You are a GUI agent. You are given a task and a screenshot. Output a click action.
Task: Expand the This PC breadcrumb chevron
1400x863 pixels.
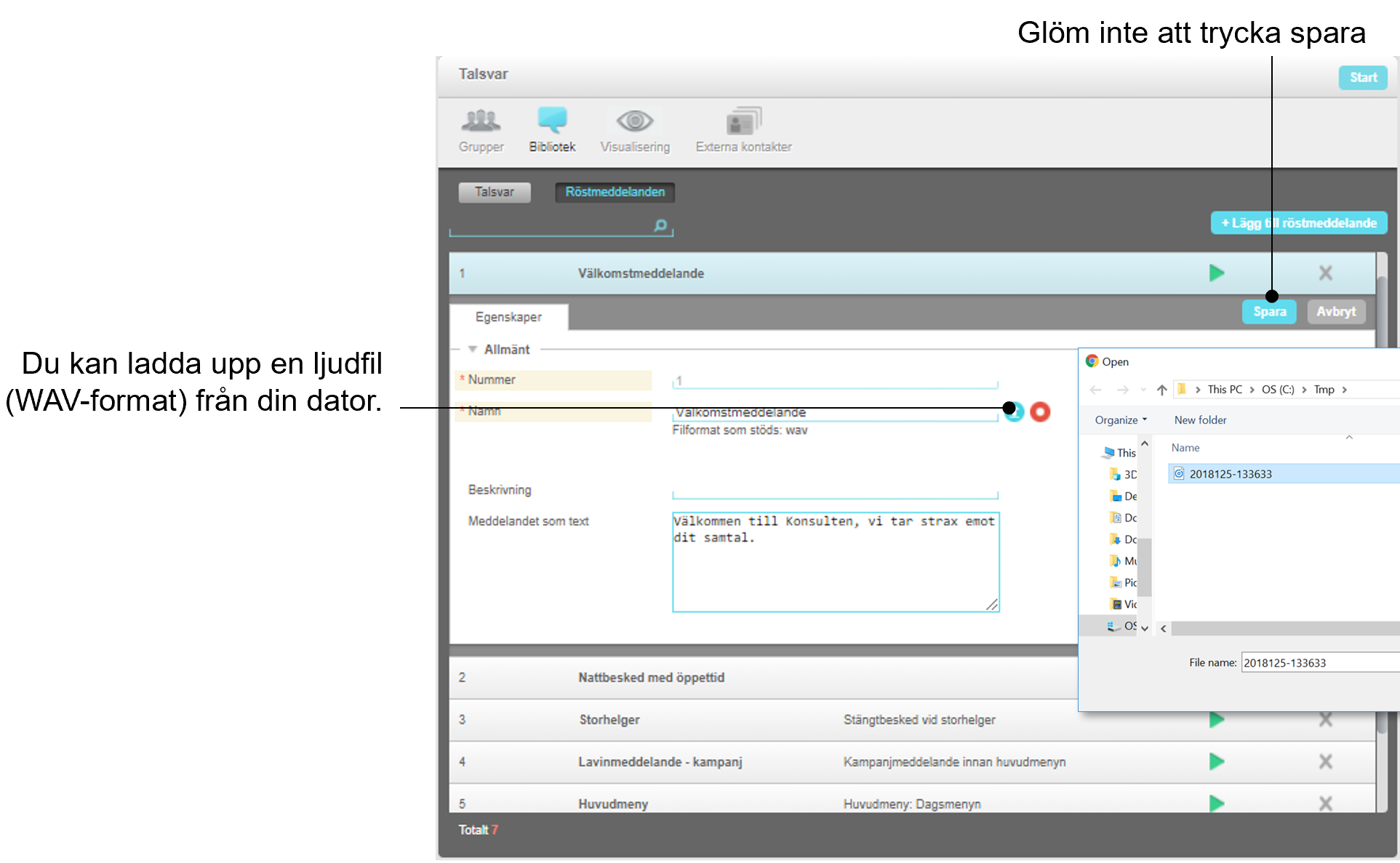click(x=1252, y=390)
